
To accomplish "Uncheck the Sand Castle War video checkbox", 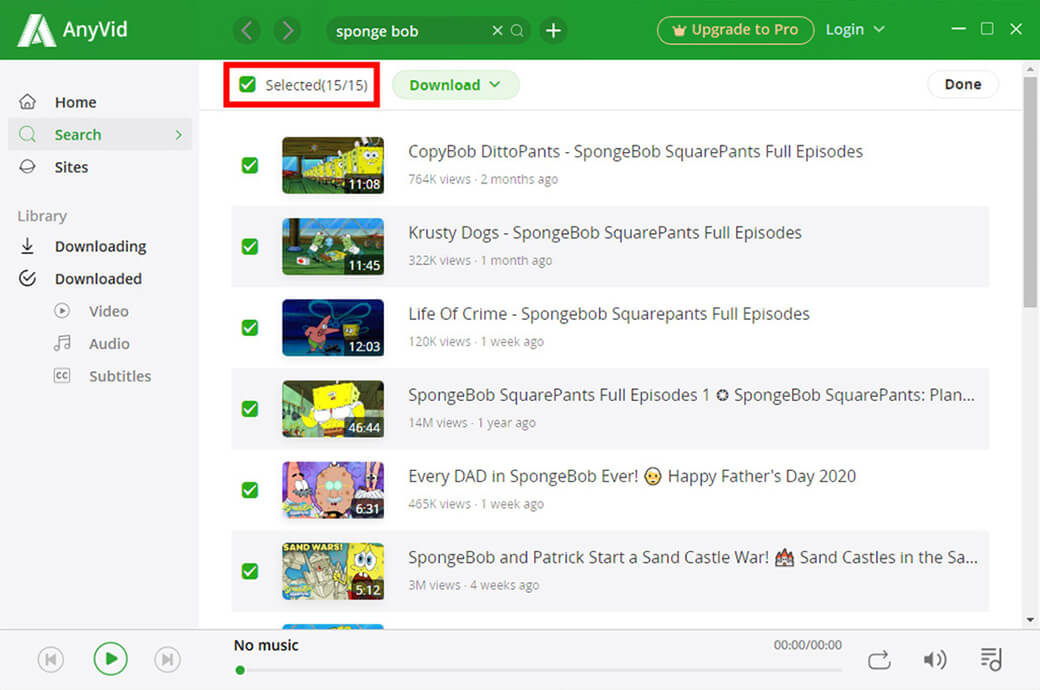I will click(249, 571).
